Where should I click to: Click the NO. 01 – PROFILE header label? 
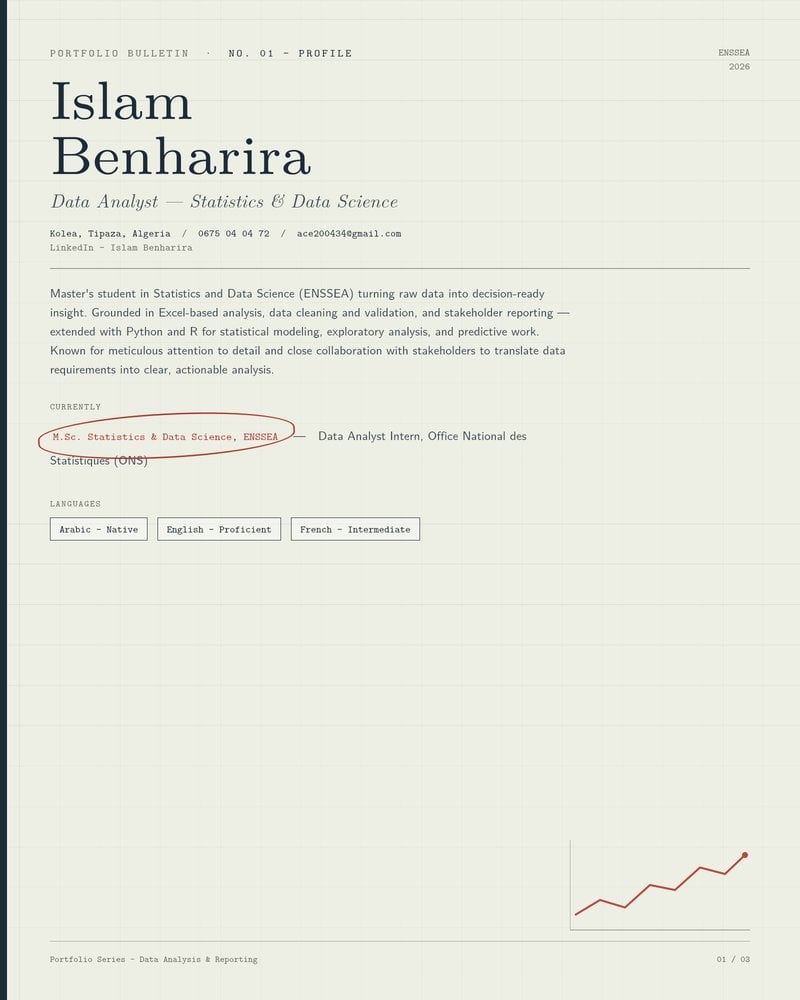(x=290, y=54)
